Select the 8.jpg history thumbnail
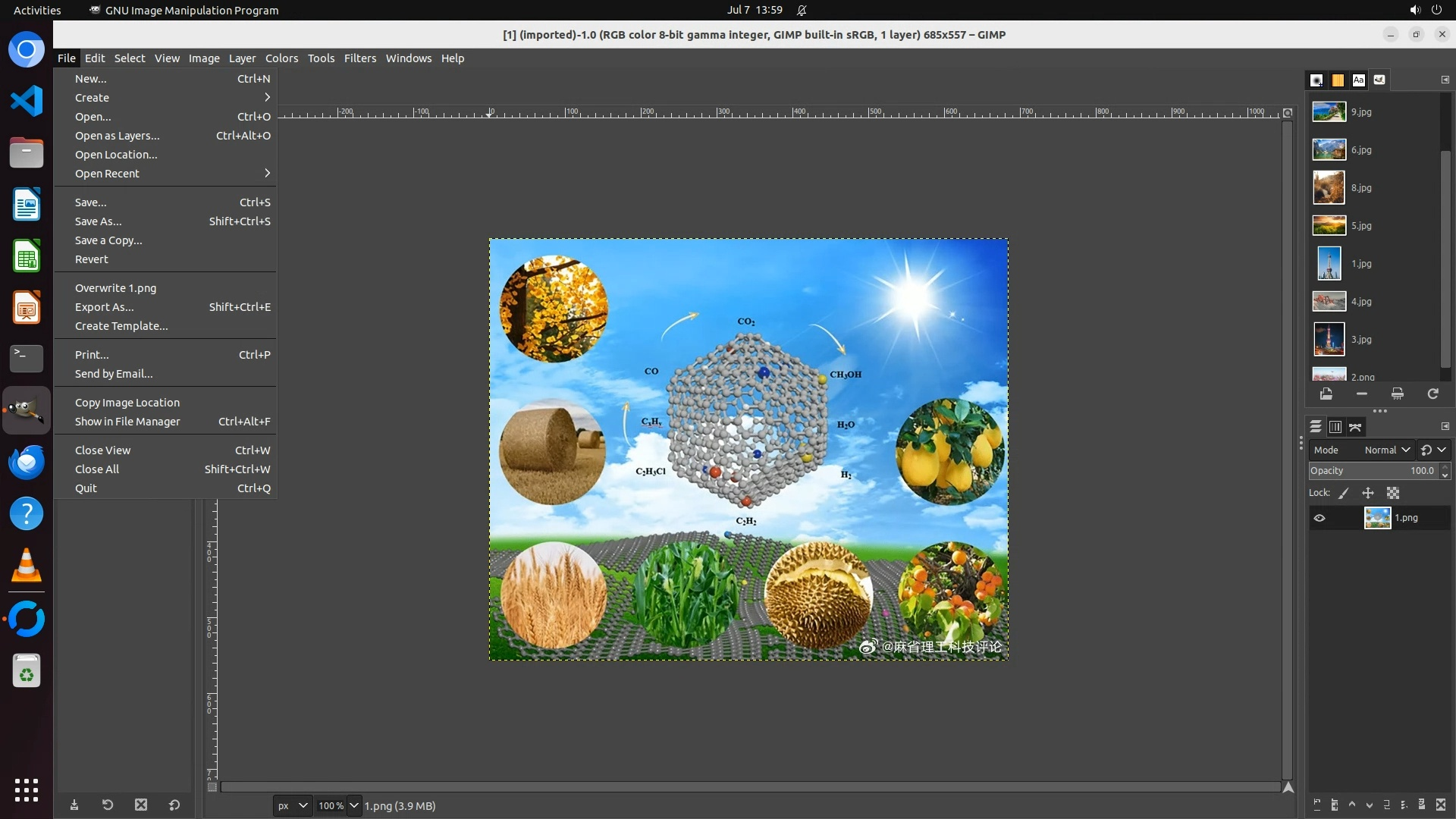The height and width of the screenshot is (819, 1456). coord(1329,187)
